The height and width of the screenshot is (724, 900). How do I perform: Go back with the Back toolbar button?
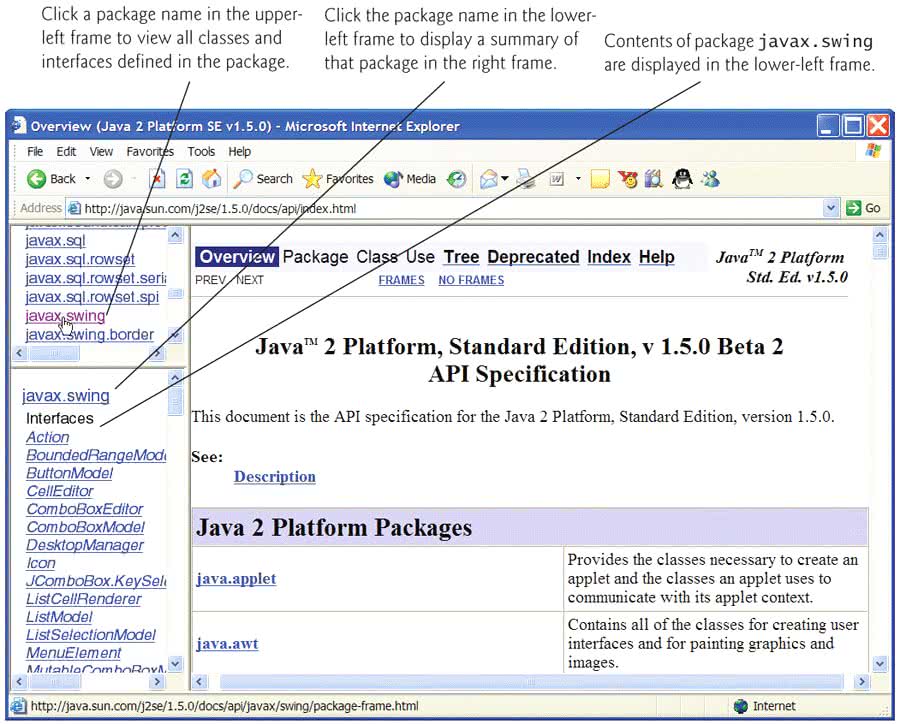(x=51, y=179)
